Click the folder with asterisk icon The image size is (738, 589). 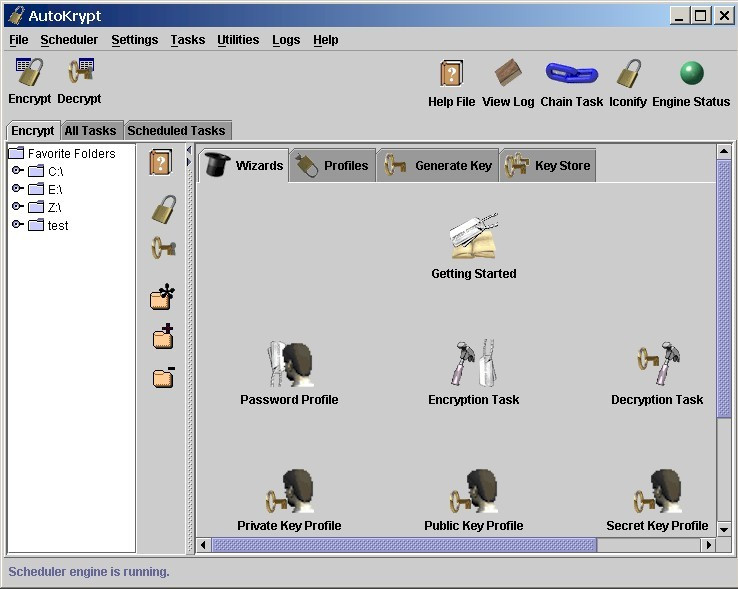click(x=162, y=297)
